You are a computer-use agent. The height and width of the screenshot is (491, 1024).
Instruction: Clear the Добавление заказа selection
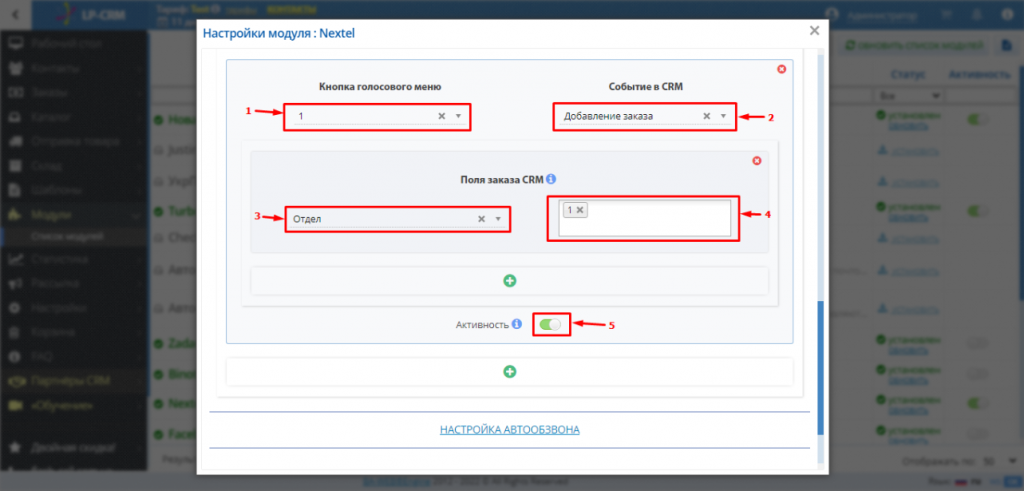pyautogui.click(x=707, y=116)
